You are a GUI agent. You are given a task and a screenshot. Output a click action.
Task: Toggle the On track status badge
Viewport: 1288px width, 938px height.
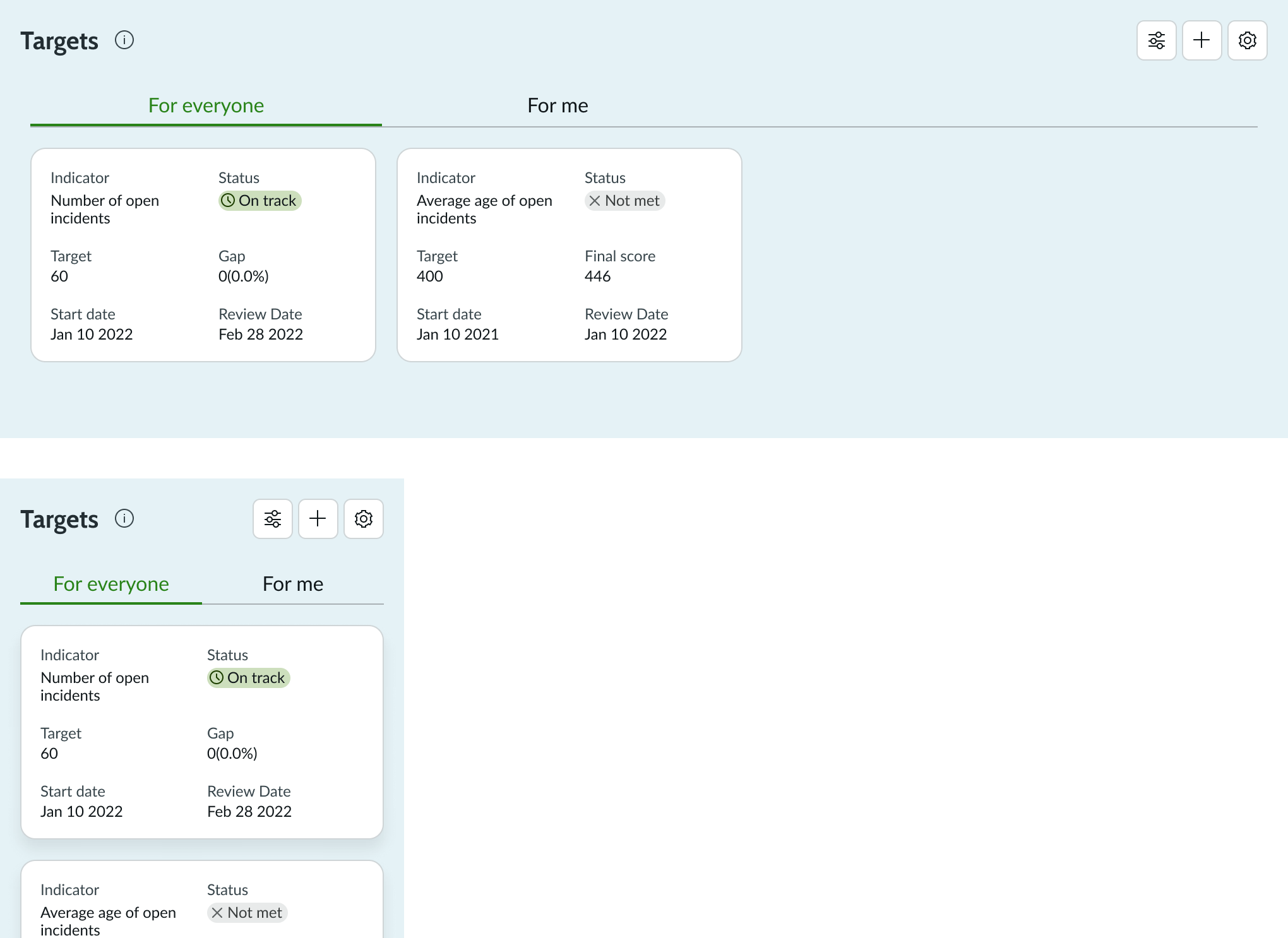[259, 201]
